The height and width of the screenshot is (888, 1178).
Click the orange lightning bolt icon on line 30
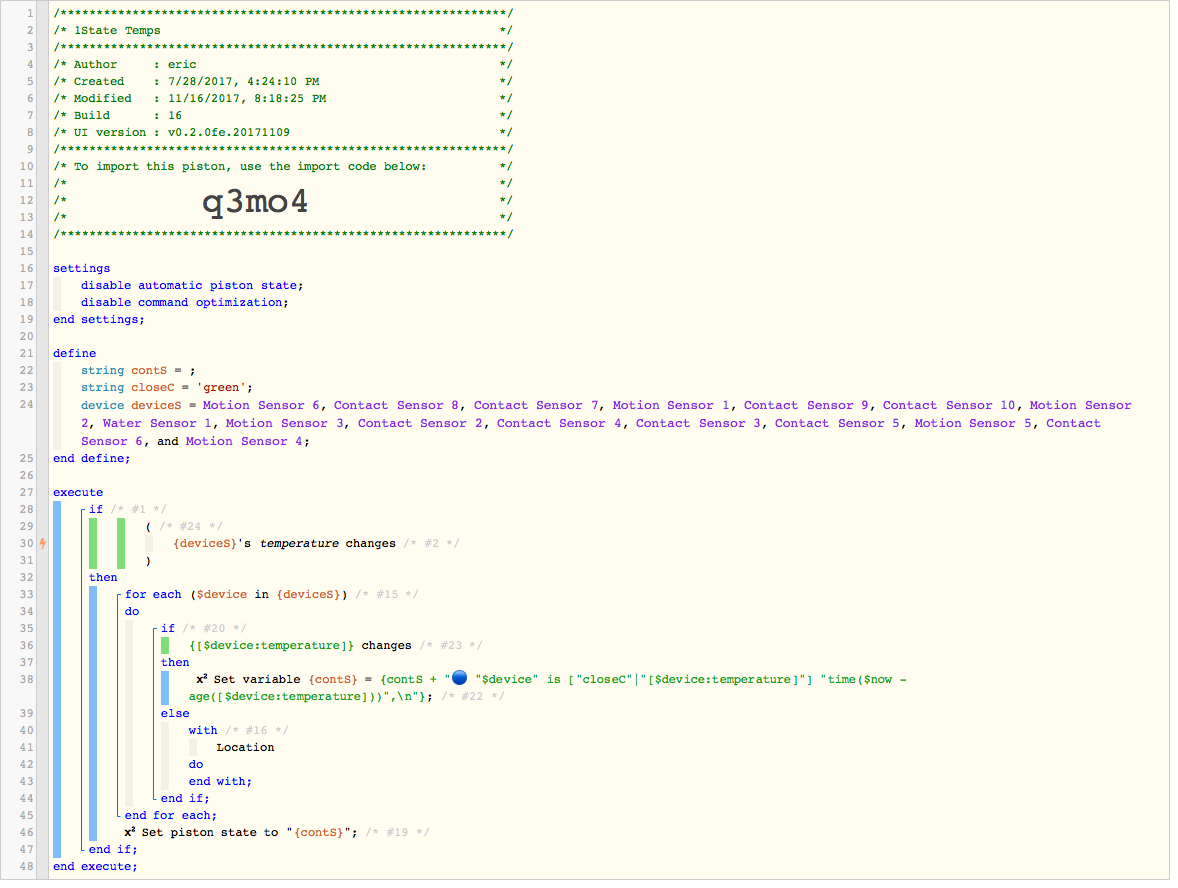(43, 543)
